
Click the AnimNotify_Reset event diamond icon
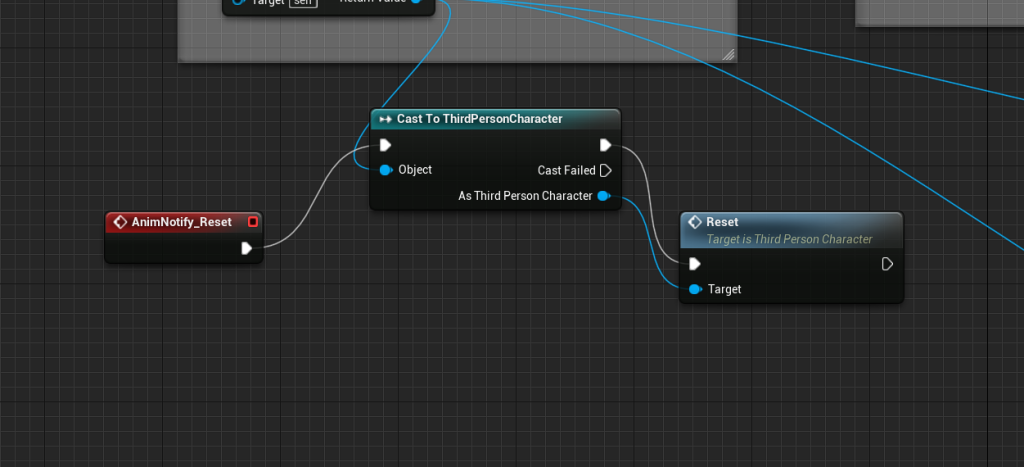point(120,222)
